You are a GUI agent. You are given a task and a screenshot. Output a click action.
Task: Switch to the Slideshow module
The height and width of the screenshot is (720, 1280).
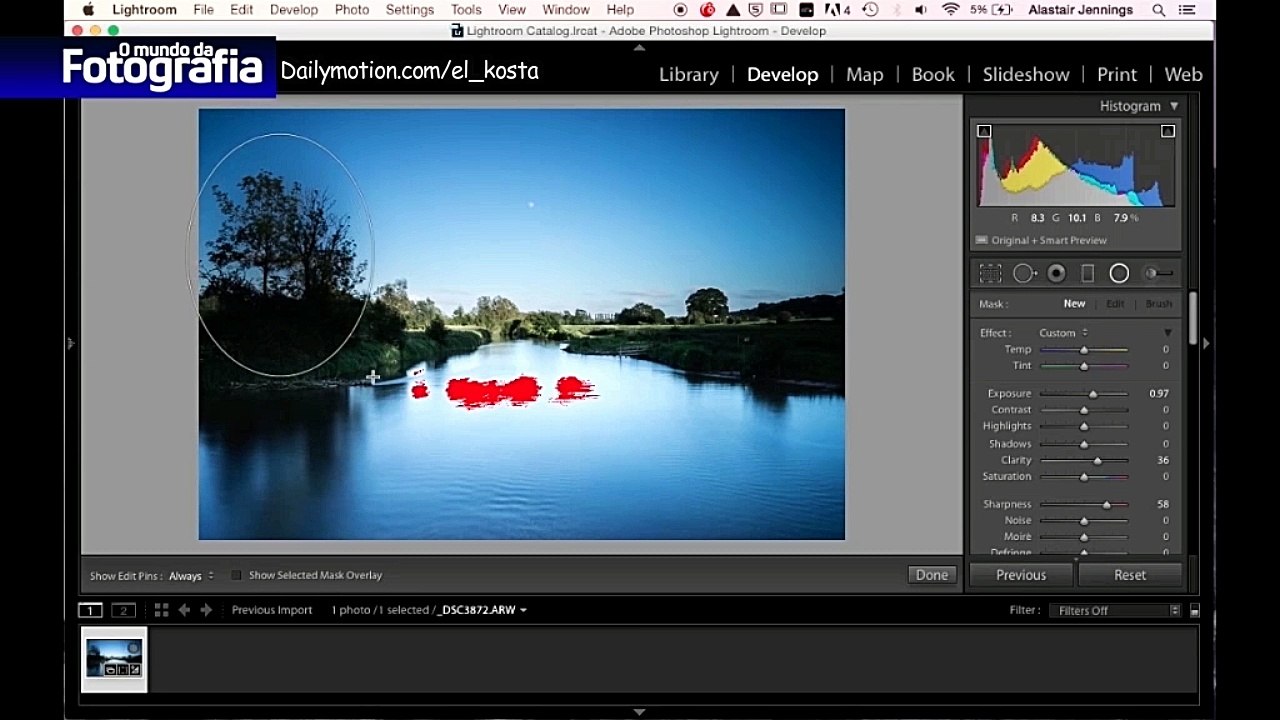[x=1026, y=74]
